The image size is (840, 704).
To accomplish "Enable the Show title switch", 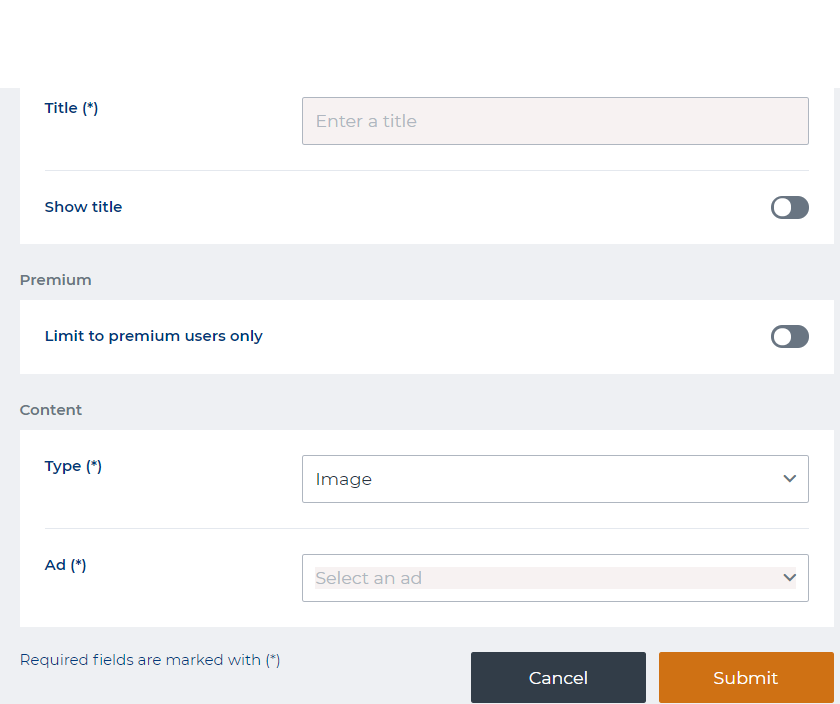I will click(x=789, y=207).
